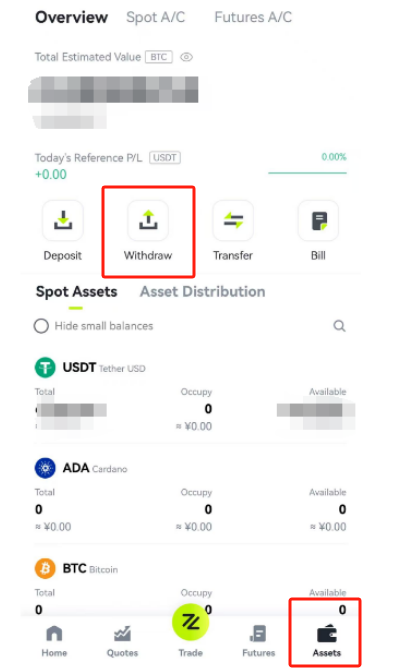Open the Asset Distribution tab
Viewport: 405px width, 669px height.
(x=203, y=292)
